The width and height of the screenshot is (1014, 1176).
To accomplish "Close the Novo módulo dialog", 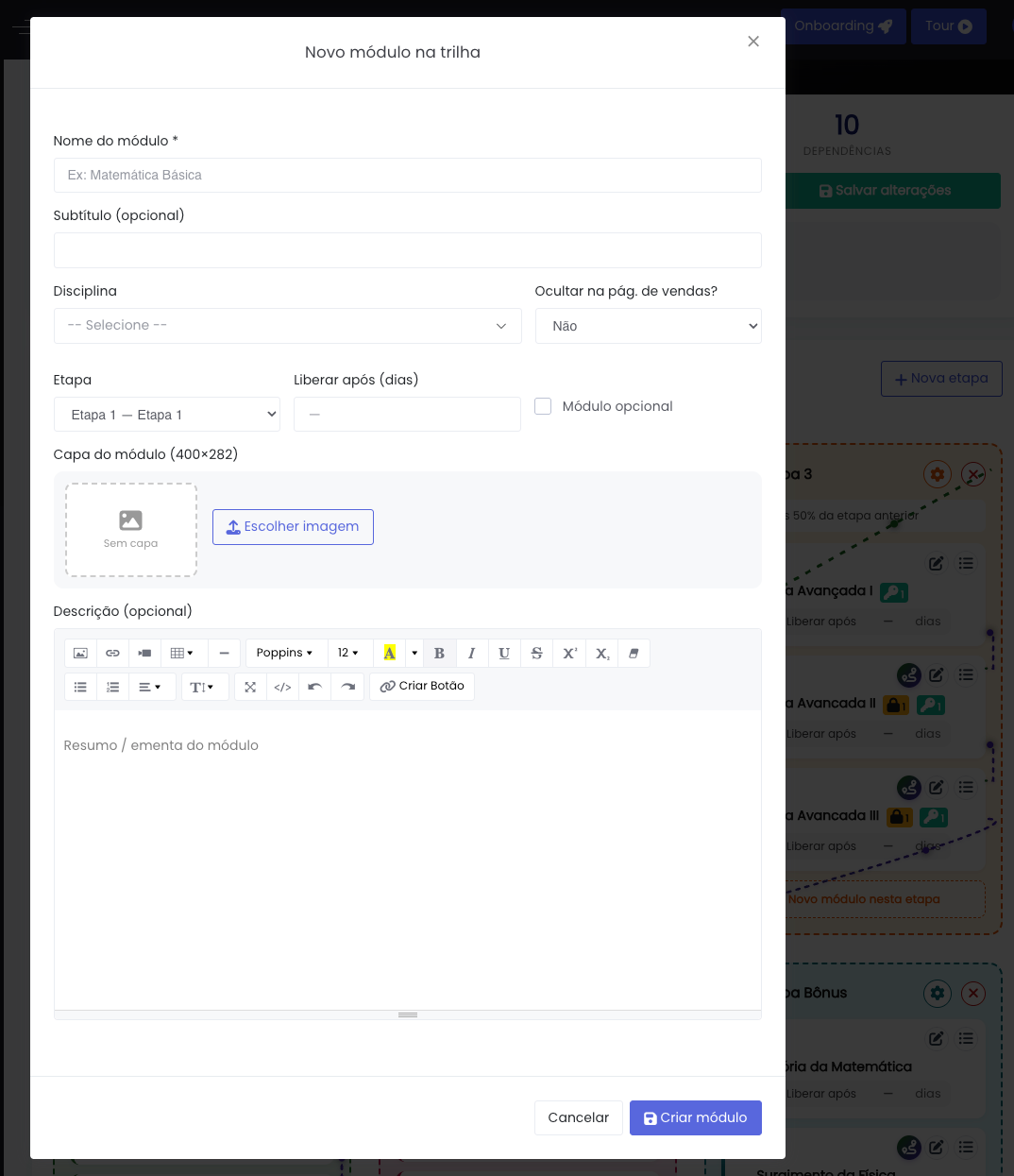I will [753, 42].
